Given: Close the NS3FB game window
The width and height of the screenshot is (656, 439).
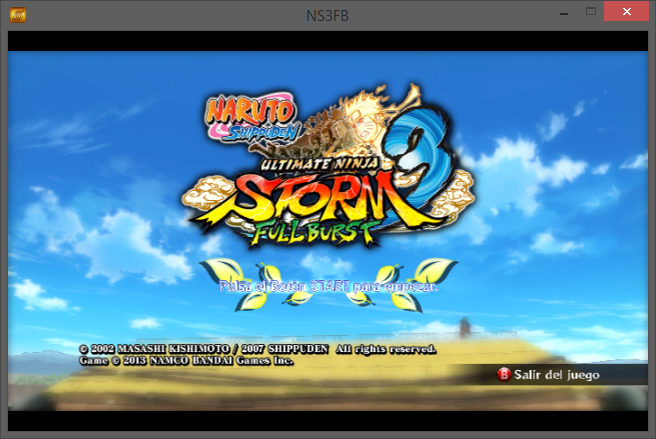Looking at the screenshot, I should pos(626,12).
